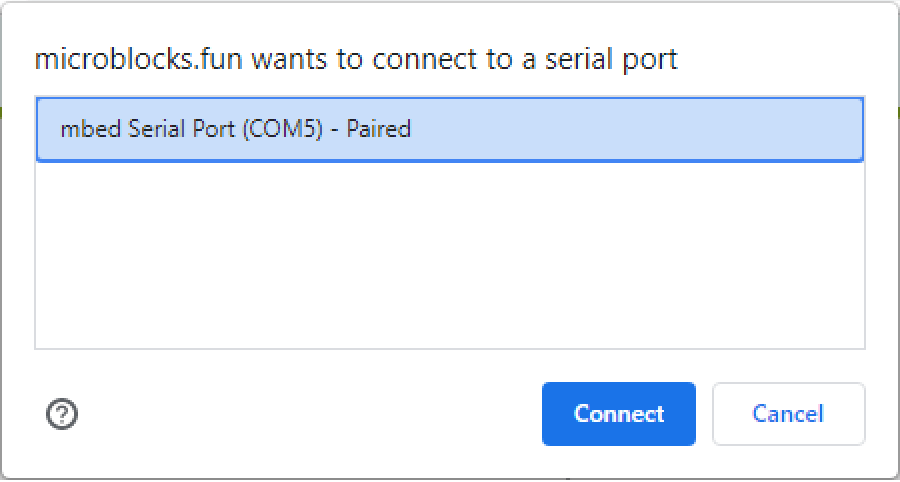Dismiss the prompt with Cancel
The height and width of the screenshot is (482, 900).
(x=788, y=414)
